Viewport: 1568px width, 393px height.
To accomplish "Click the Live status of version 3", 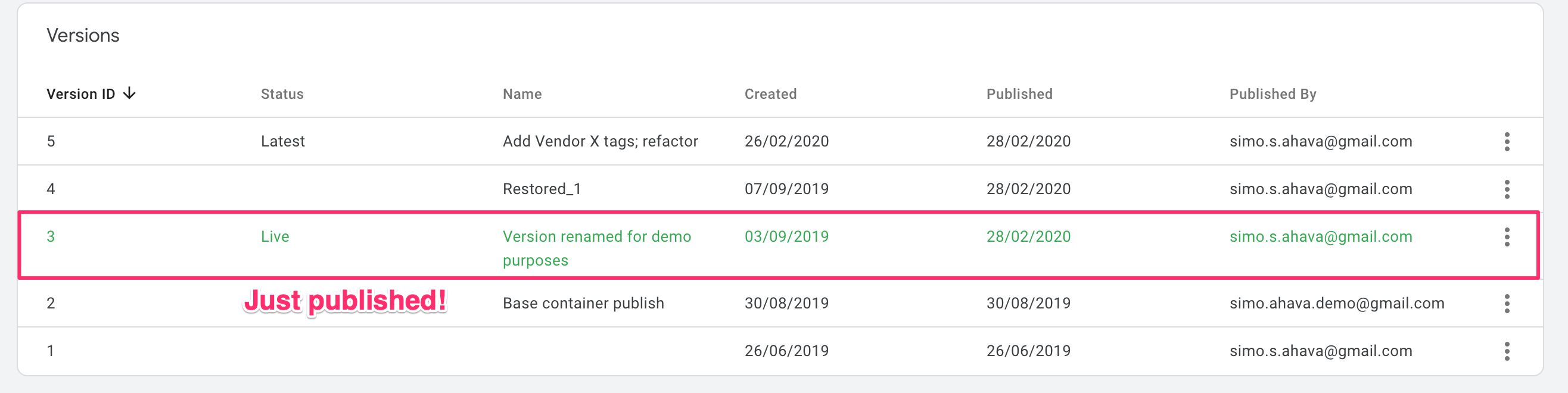I will pos(275,236).
